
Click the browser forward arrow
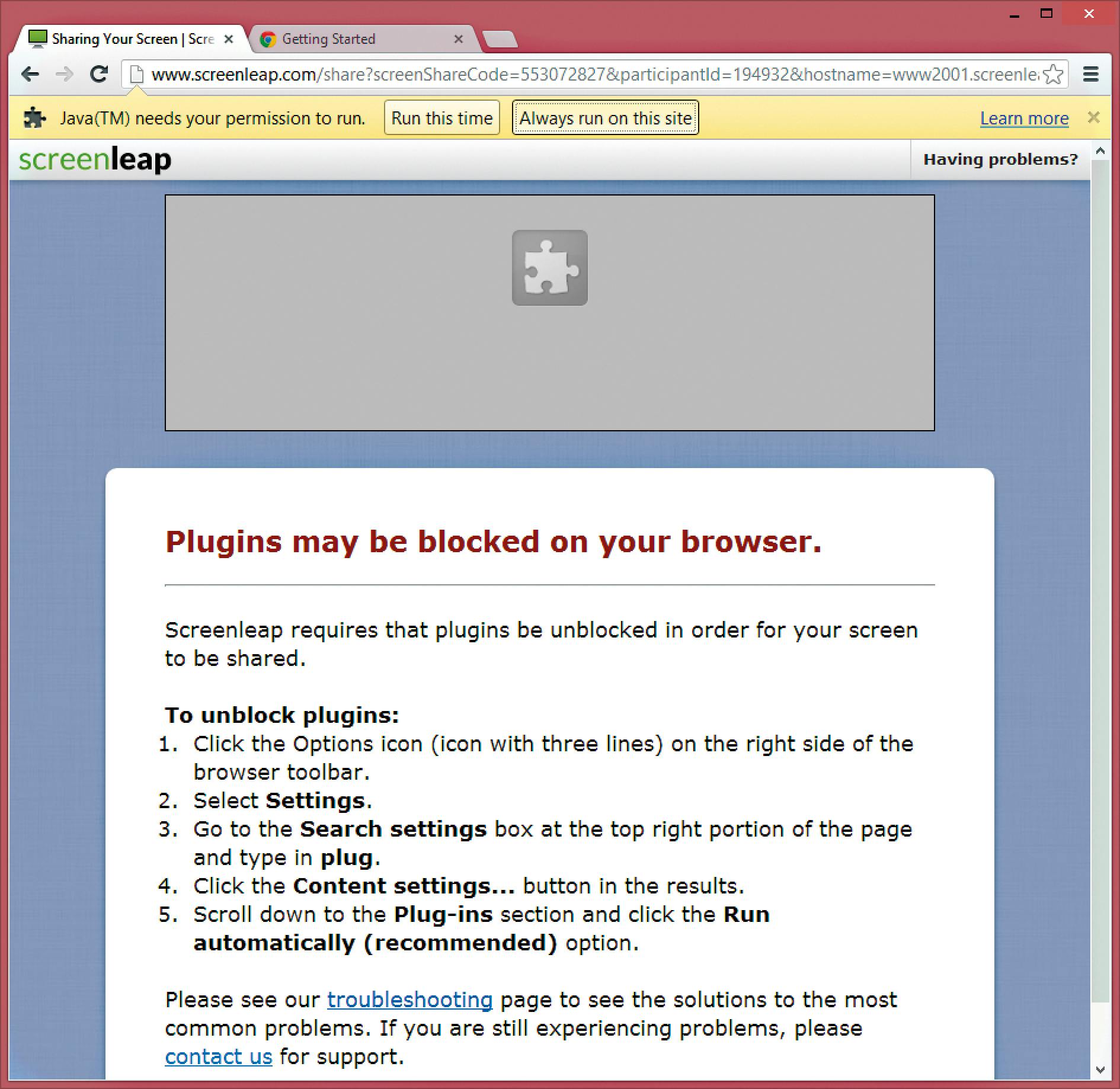[x=64, y=74]
